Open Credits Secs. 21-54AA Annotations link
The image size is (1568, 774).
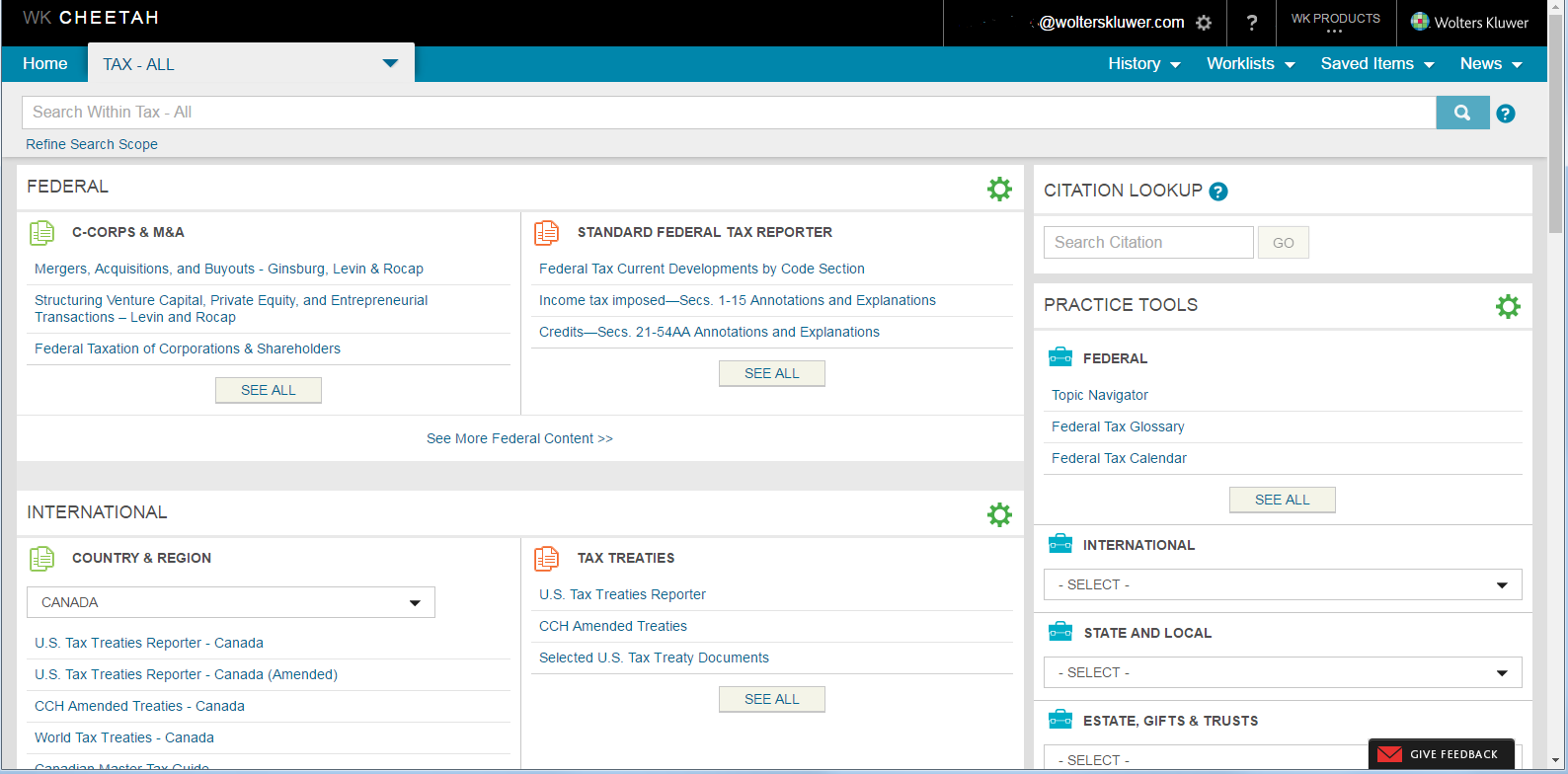click(x=709, y=332)
